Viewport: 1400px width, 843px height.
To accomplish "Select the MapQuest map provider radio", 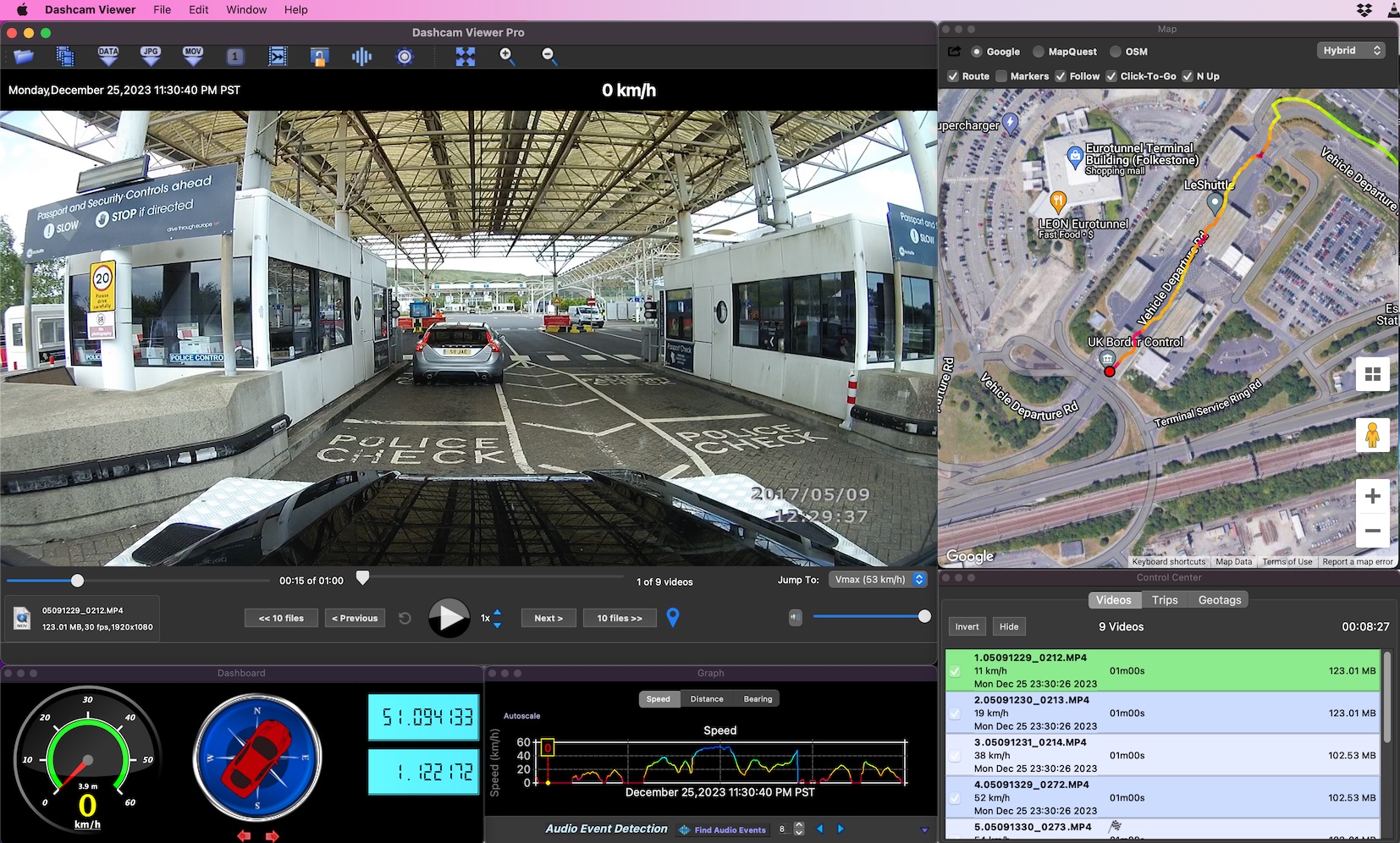I will 1039,52.
